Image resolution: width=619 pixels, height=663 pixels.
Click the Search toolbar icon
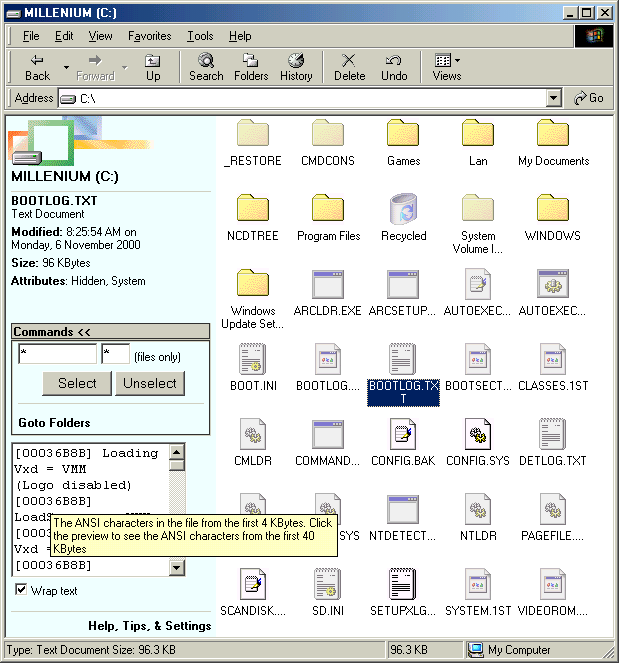click(x=206, y=67)
